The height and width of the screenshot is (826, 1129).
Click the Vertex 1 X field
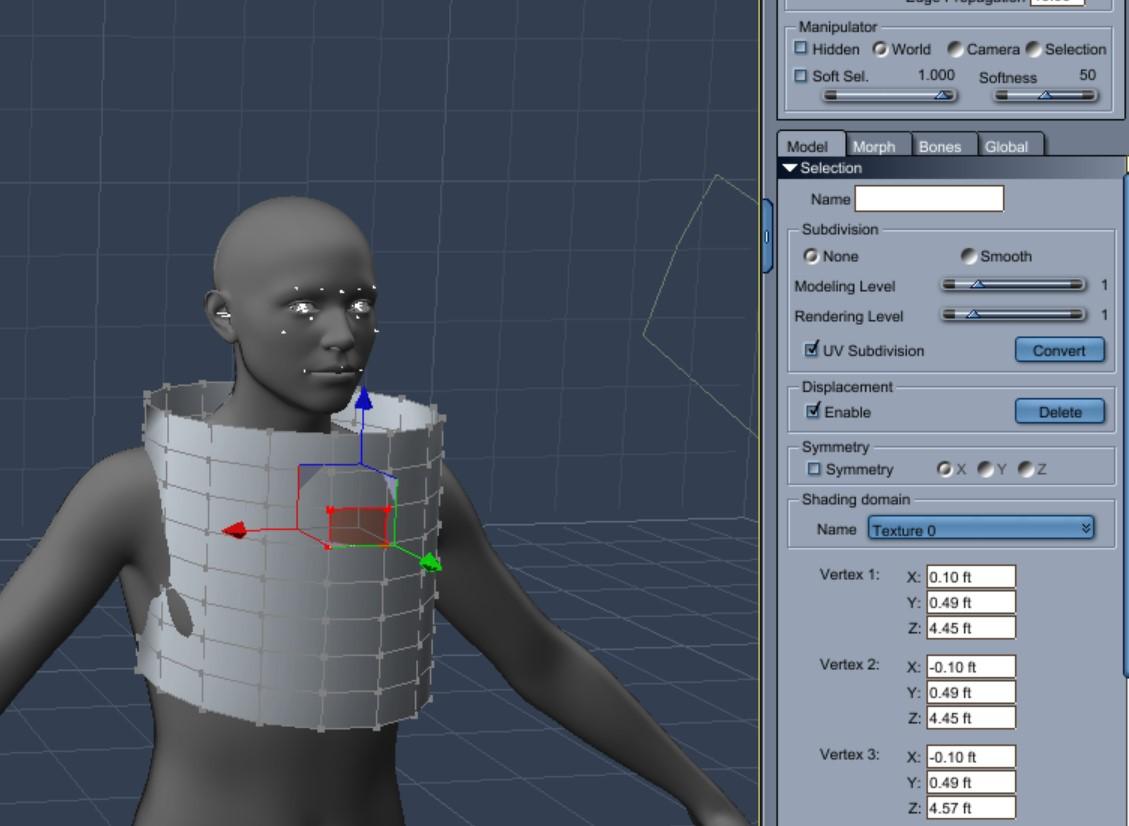click(x=971, y=577)
